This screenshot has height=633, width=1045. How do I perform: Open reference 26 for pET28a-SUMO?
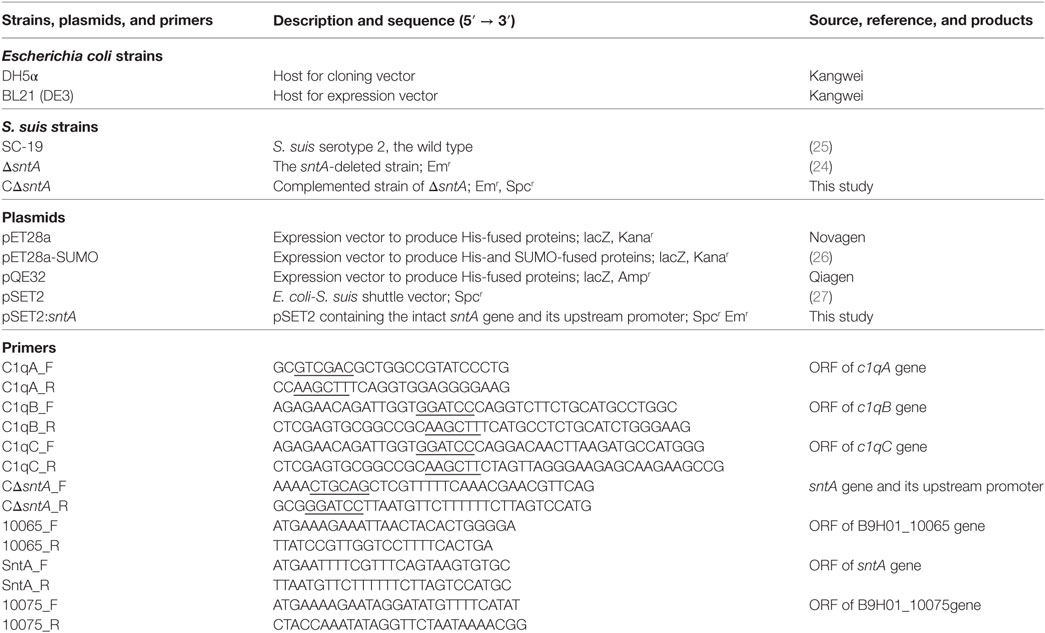[x=820, y=257]
